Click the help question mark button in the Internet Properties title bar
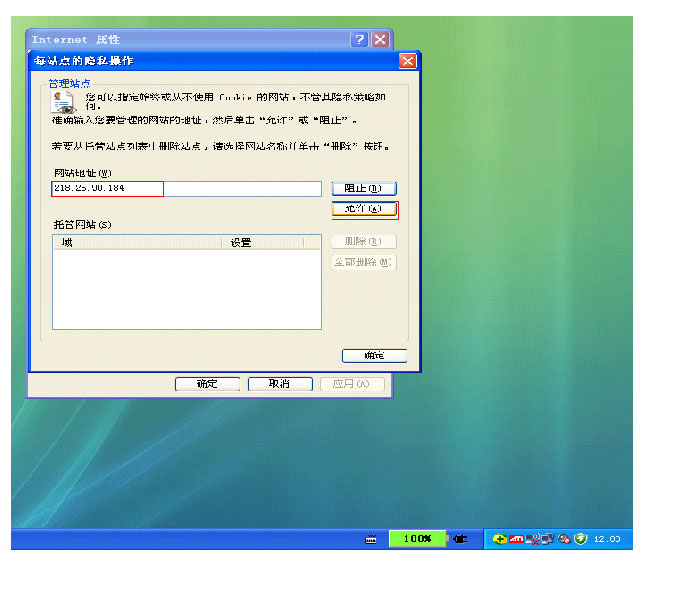Viewport: 686px width, 606px height. (359, 40)
